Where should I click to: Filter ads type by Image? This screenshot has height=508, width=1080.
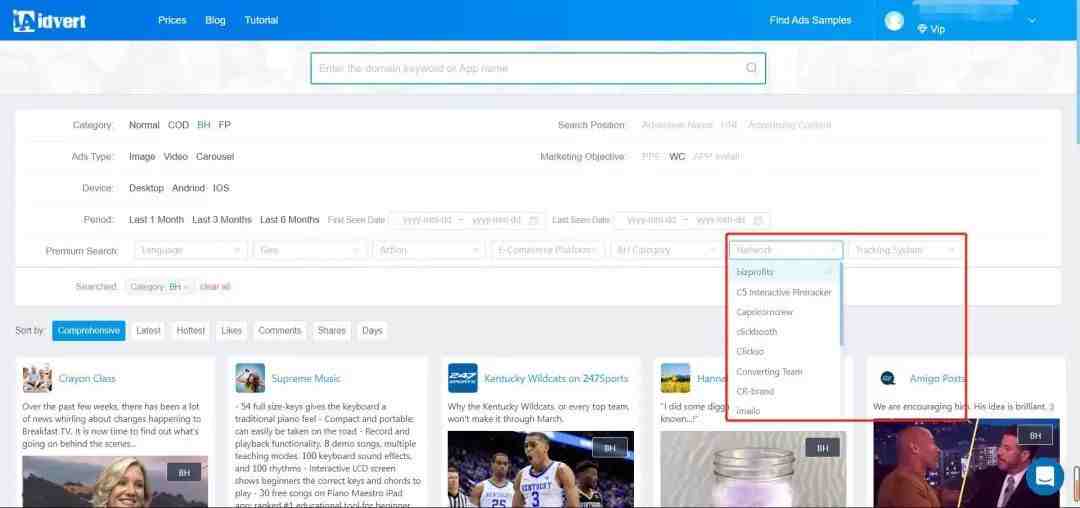(x=142, y=156)
